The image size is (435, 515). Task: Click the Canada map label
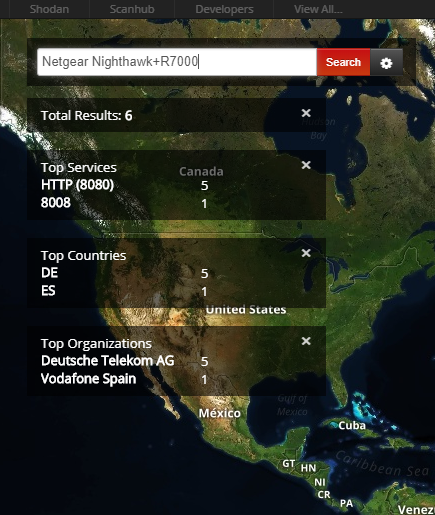pos(201,171)
